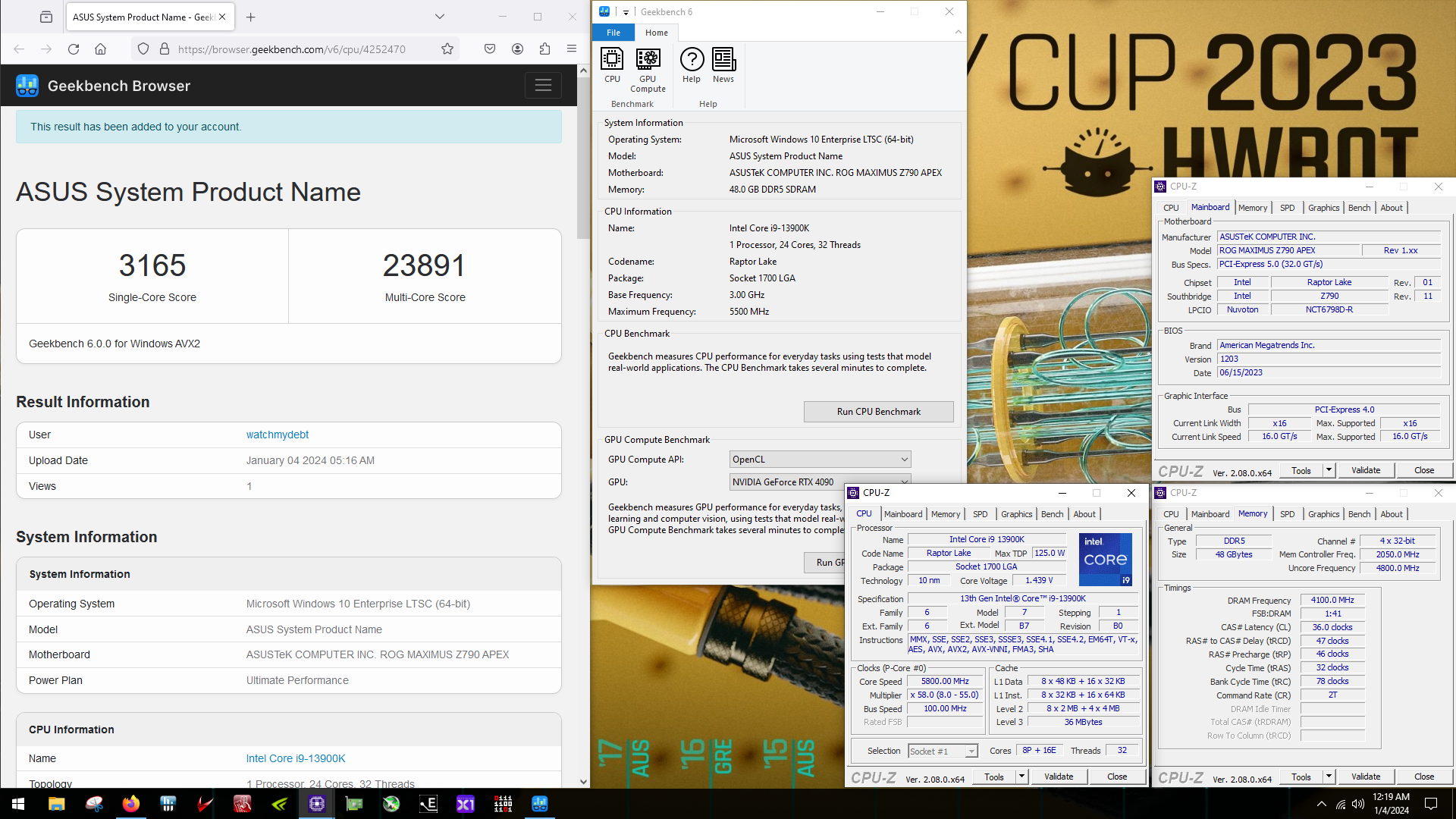The height and width of the screenshot is (819, 1456).
Task: Open Firefox recent browsing view icon
Action: click(46, 17)
